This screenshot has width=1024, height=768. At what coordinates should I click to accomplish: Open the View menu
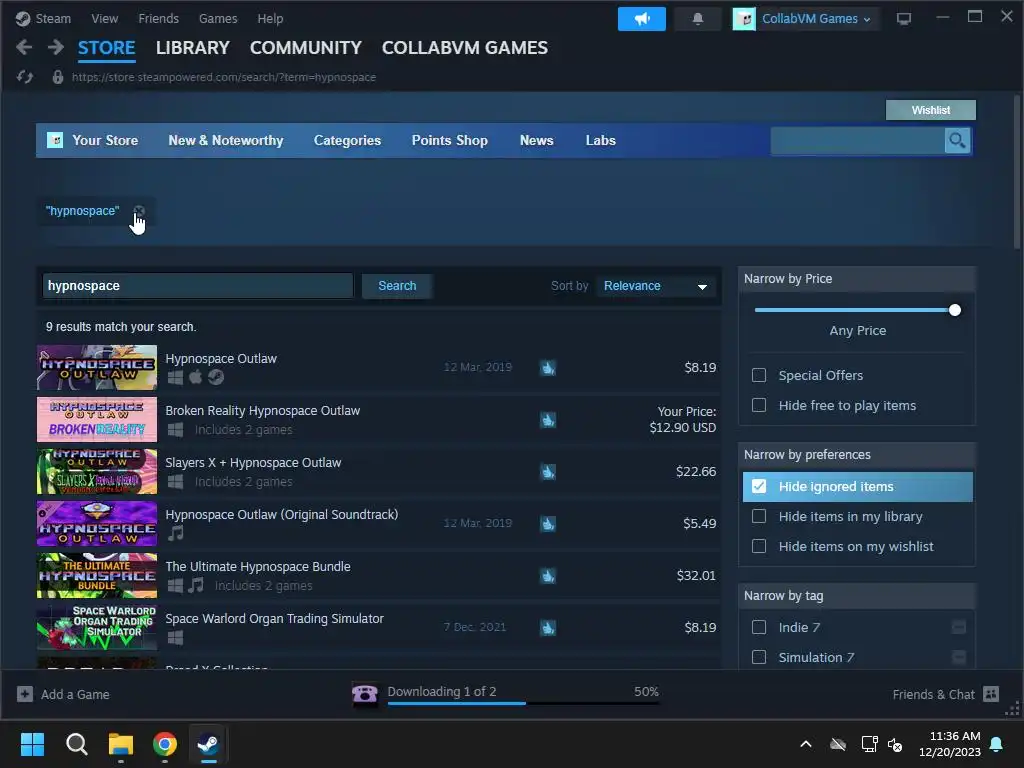104,19
